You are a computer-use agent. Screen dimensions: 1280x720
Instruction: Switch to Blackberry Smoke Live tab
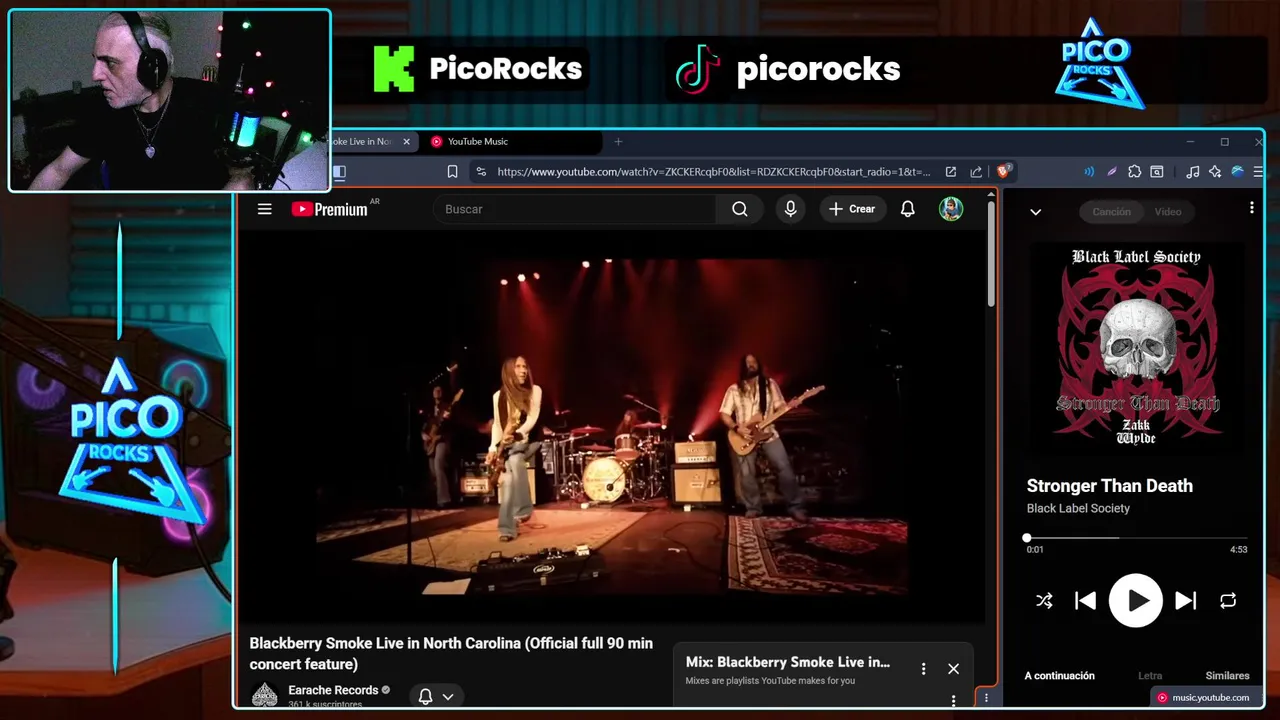pos(362,142)
